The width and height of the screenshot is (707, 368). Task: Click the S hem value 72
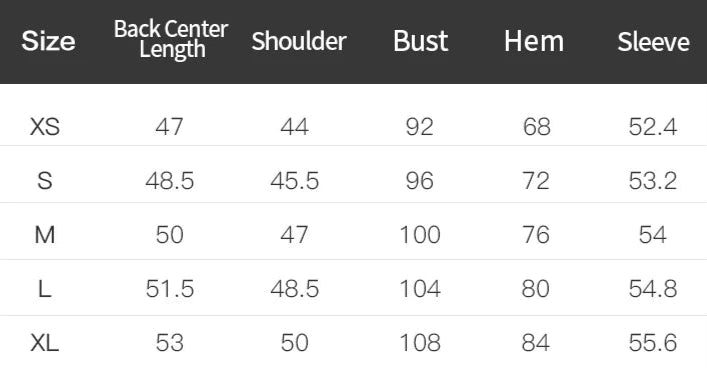point(536,180)
